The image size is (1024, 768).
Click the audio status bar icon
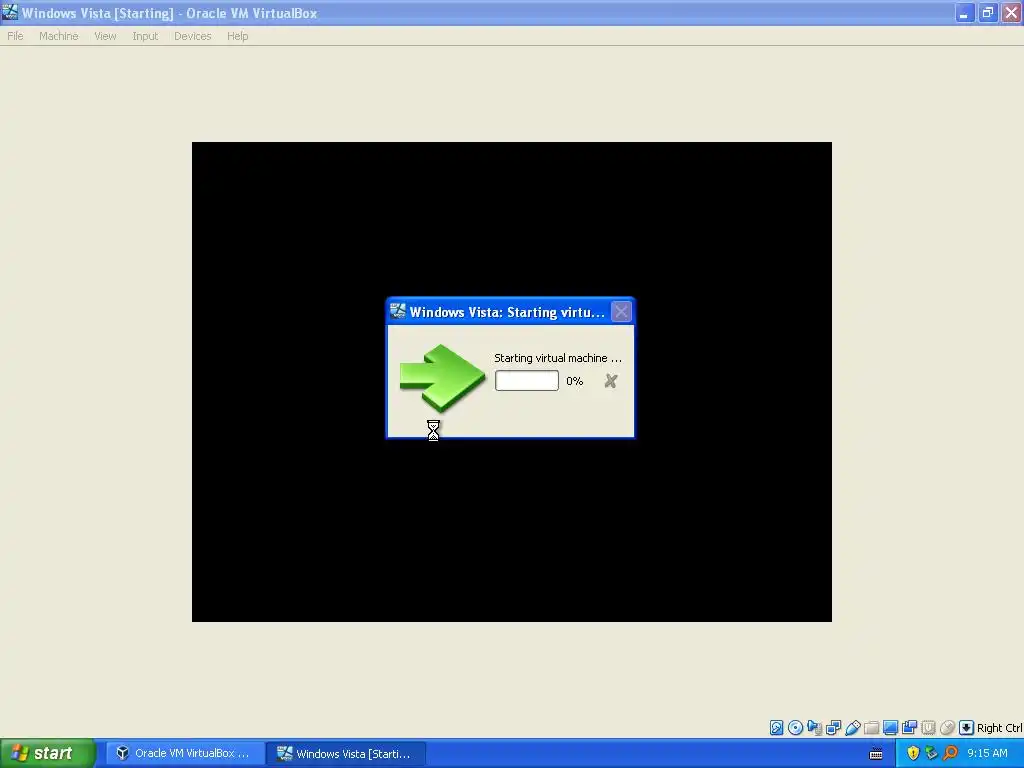(x=814, y=728)
